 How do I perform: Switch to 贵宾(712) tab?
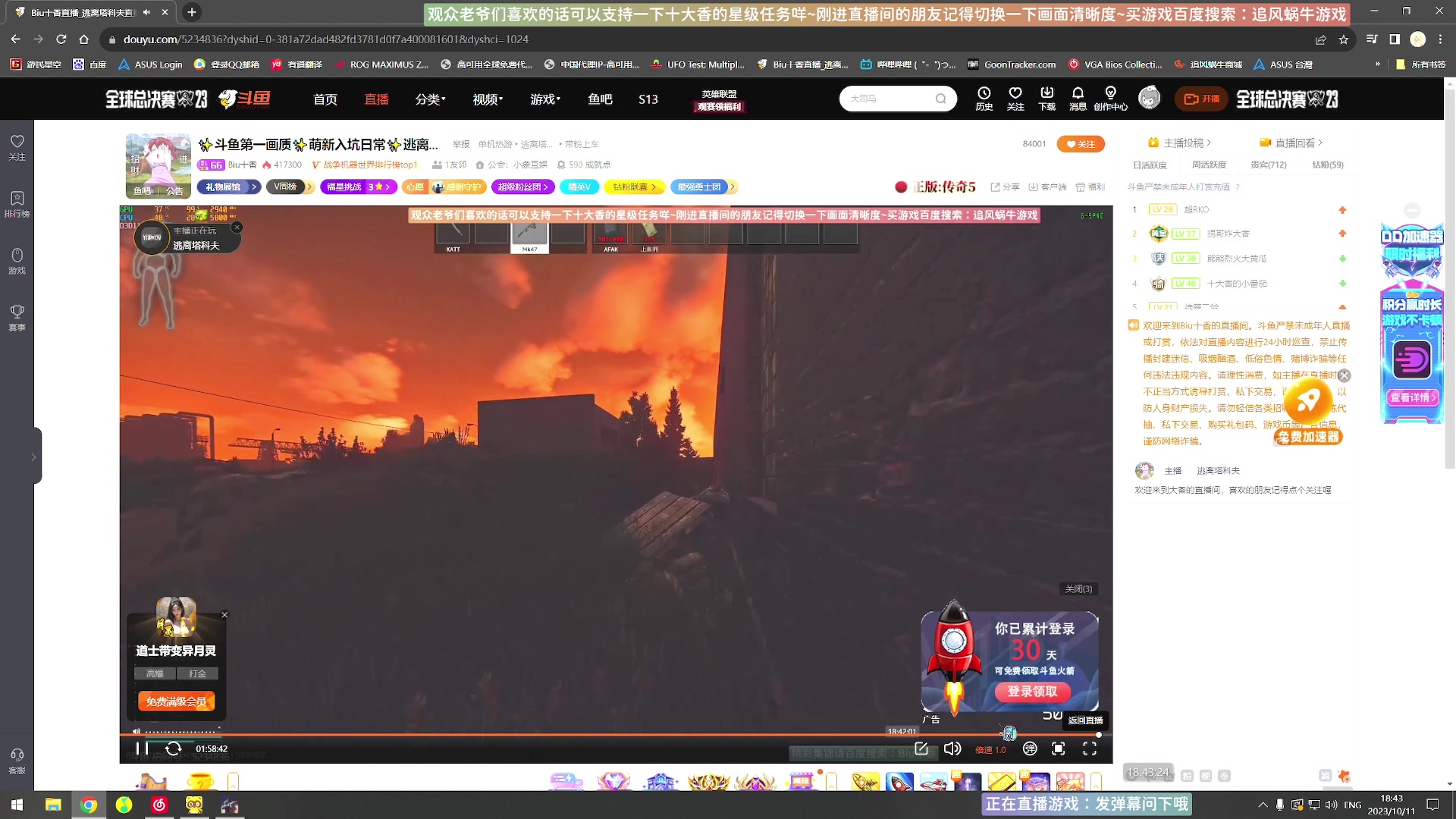click(1268, 165)
